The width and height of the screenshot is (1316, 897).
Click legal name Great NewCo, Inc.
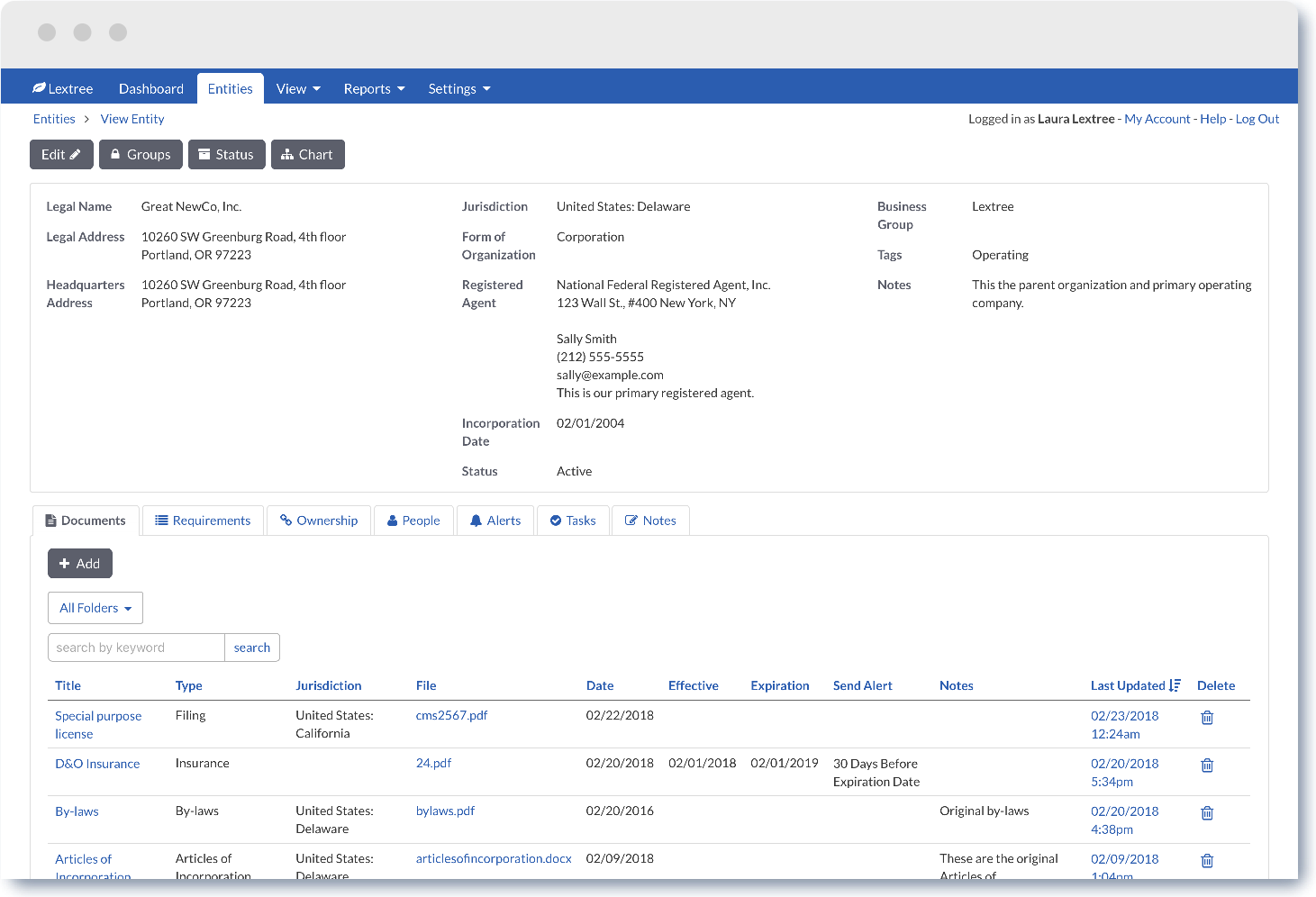(x=191, y=206)
